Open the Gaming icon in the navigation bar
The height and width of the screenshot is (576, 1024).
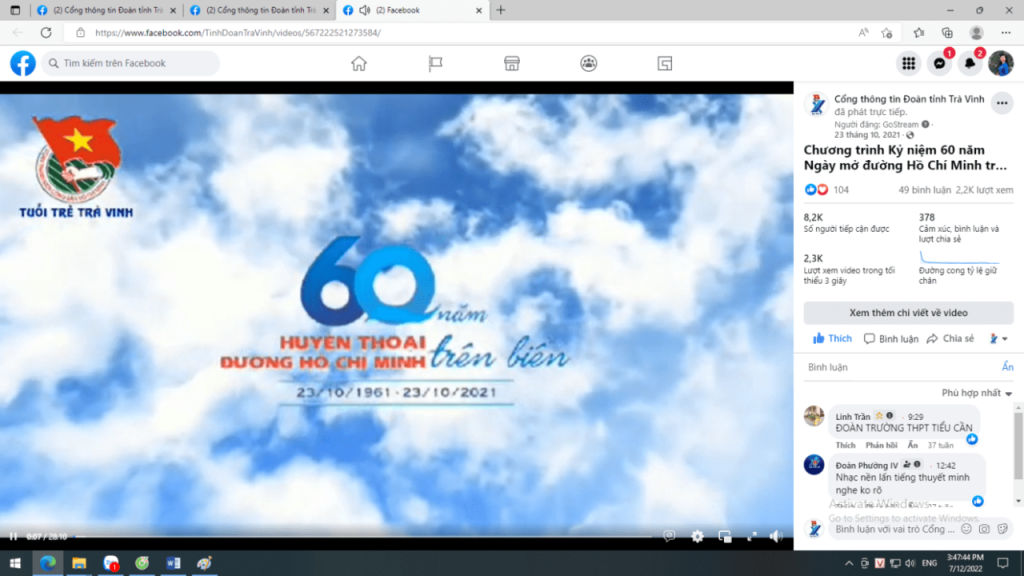(665, 62)
